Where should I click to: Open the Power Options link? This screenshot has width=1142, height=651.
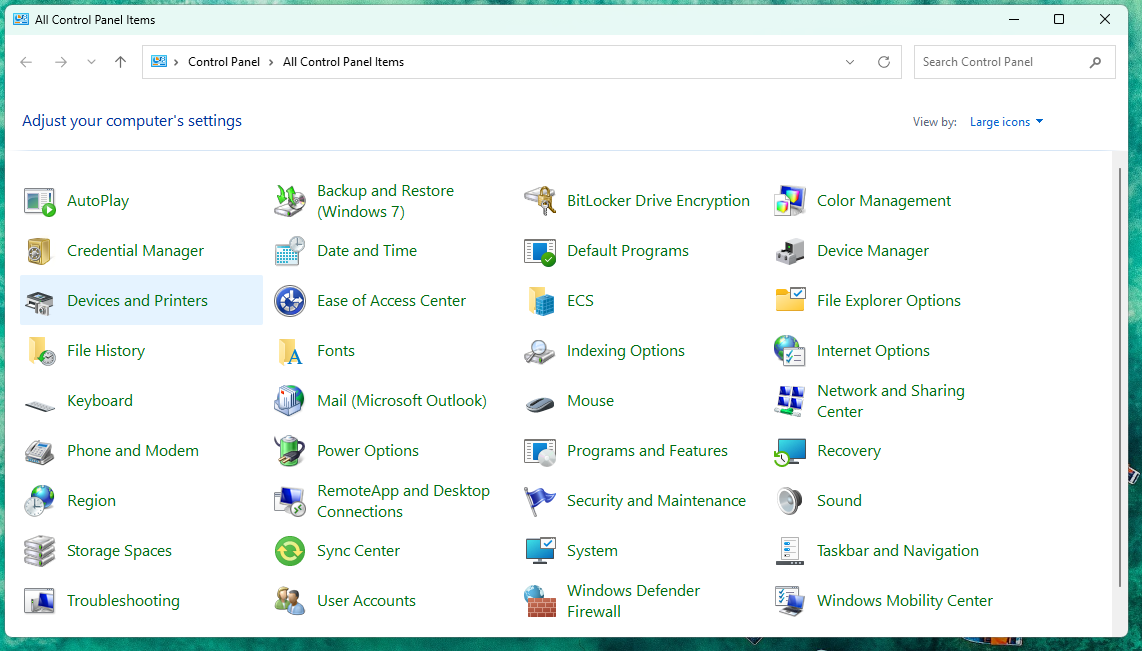(x=368, y=451)
